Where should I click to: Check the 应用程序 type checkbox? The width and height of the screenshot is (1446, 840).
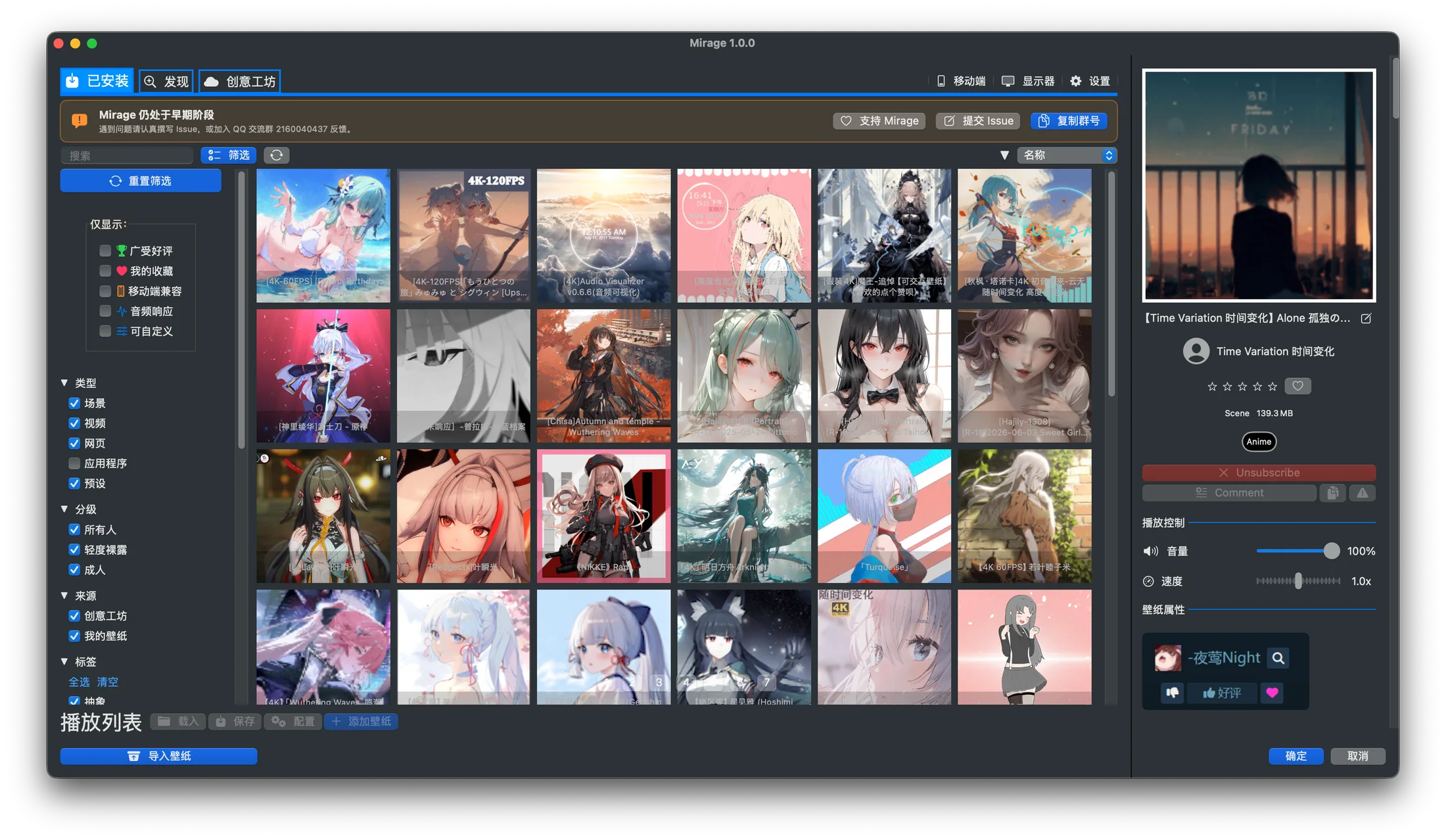(x=74, y=463)
